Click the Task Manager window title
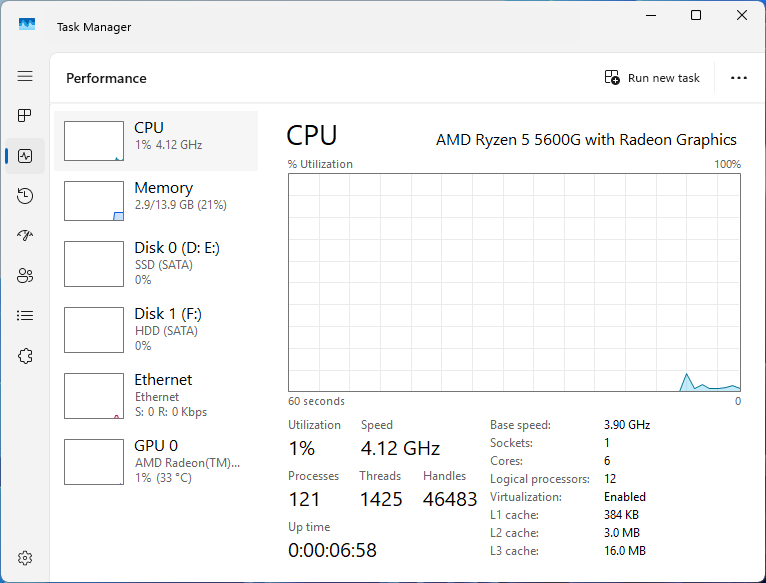The width and height of the screenshot is (766, 583). tap(94, 27)
